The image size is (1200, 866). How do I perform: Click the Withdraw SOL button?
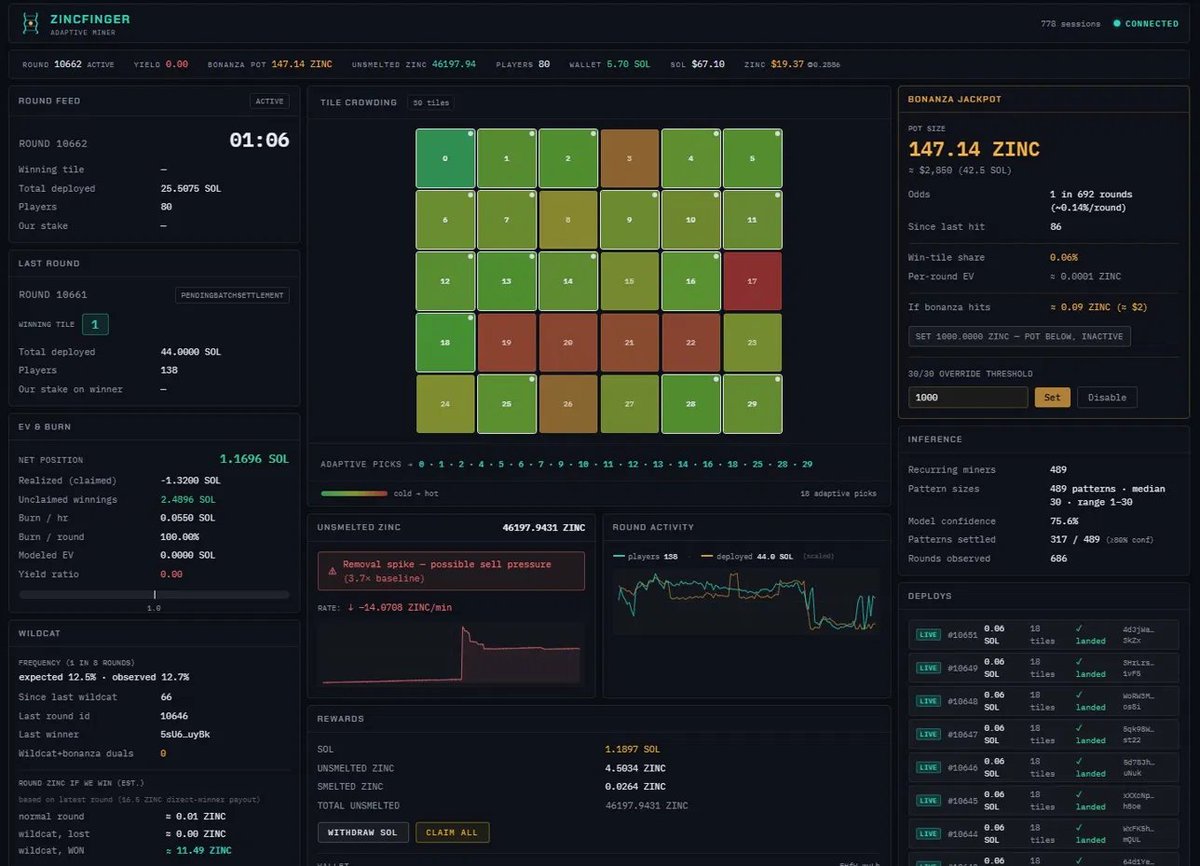coord(361,832)
